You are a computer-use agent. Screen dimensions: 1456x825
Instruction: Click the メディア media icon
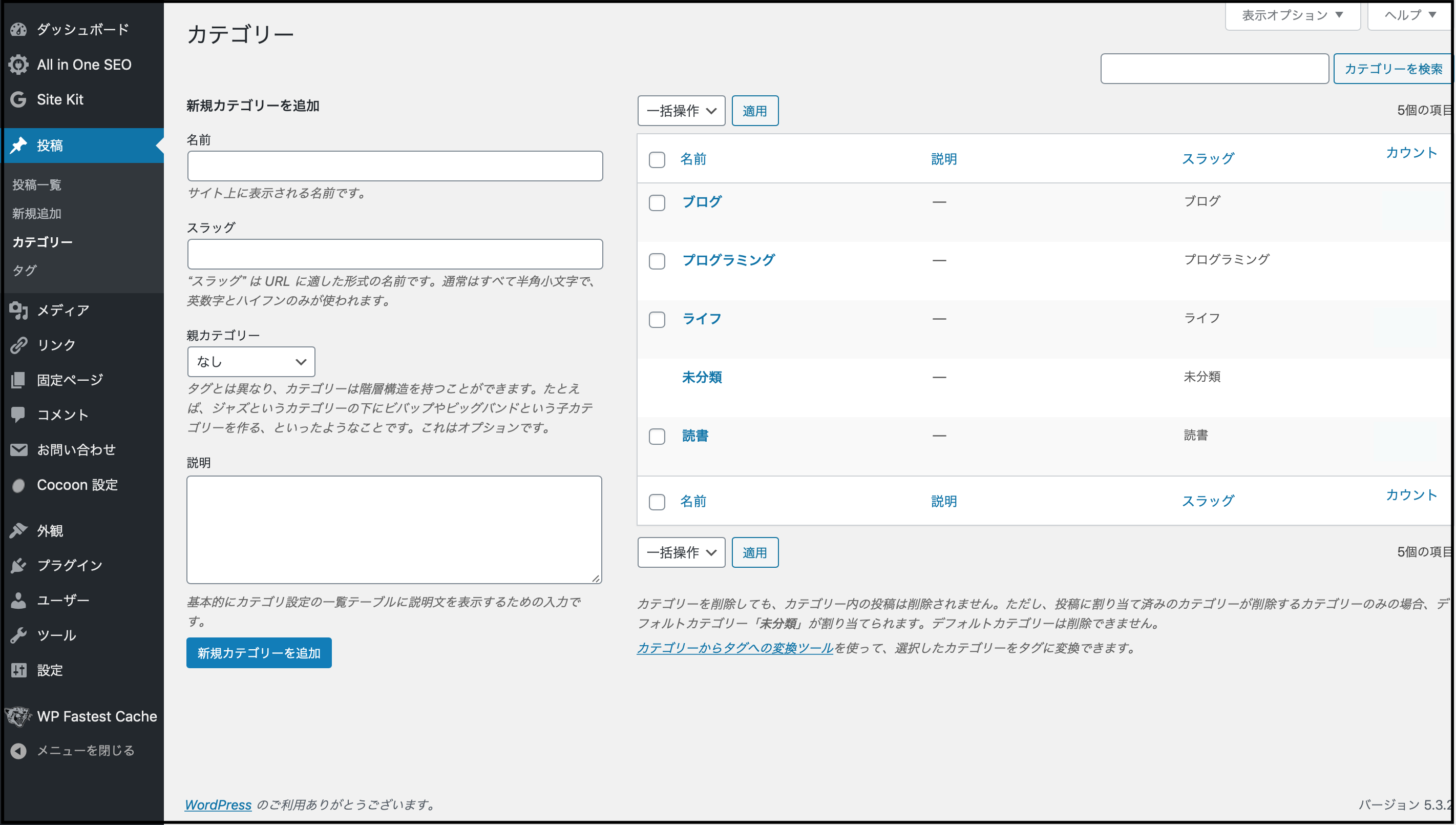pos(18,310)
